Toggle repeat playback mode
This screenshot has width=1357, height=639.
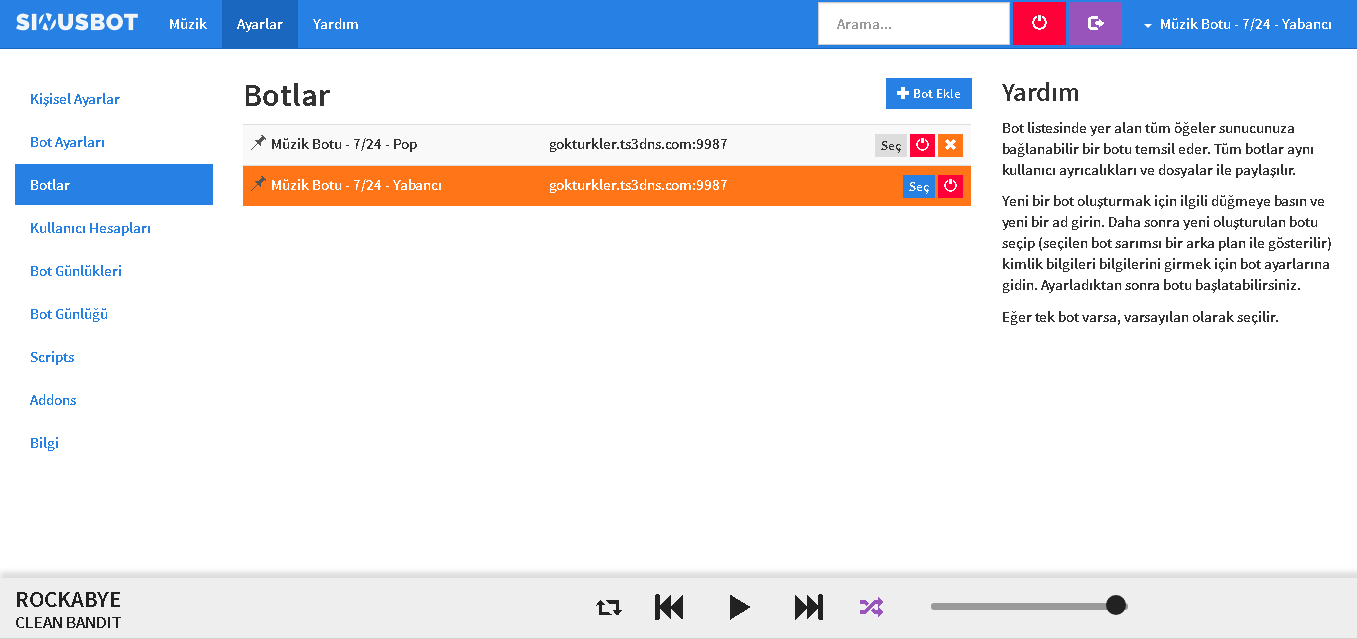click(x=609, y=607)
